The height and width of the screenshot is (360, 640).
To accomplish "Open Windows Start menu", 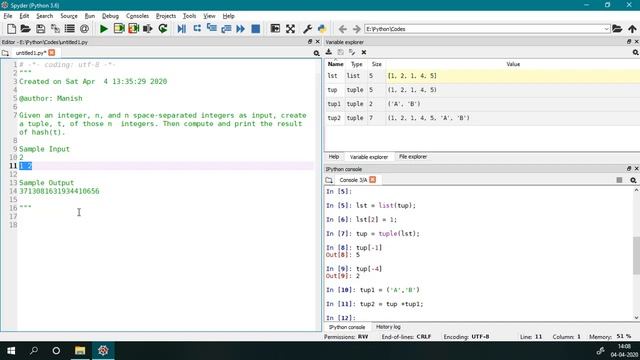I will [x=11, y=351].
